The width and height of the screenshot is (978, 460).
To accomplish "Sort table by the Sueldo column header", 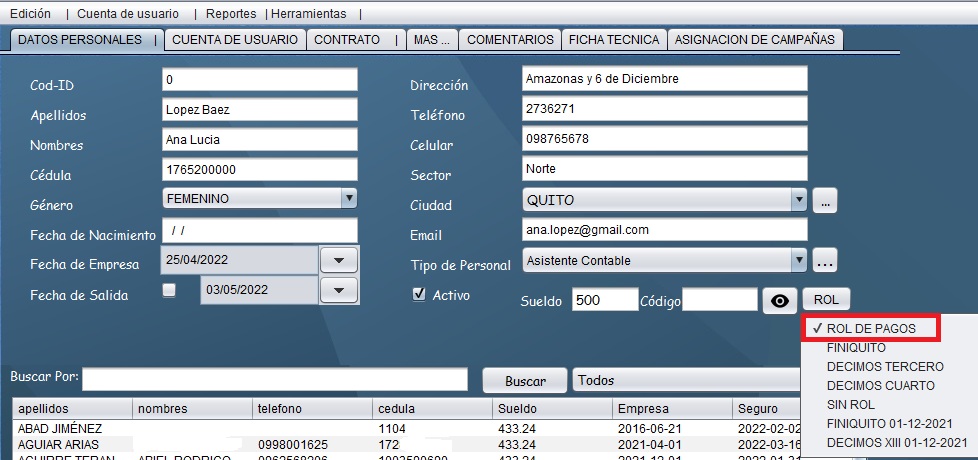I will pyautogui.click(x=552, y=408).
